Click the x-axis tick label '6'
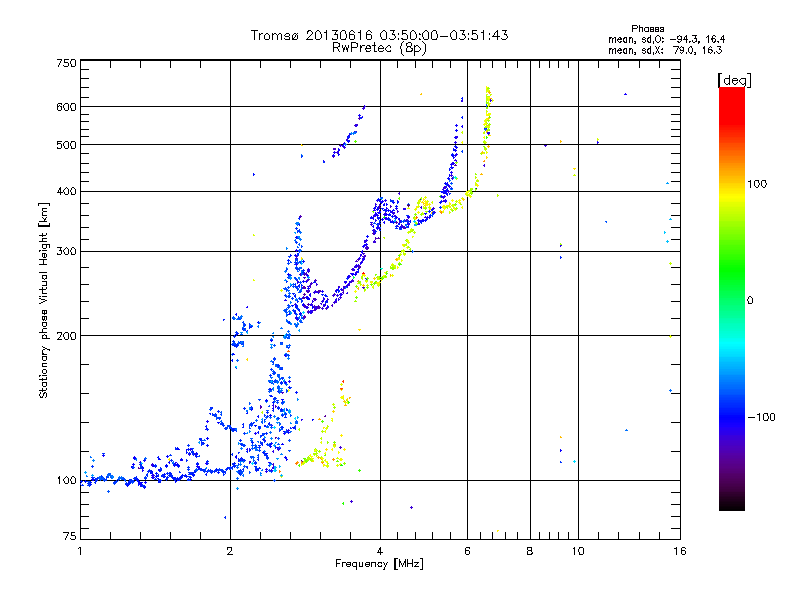The width and height of the screenshot is (800, 600). coord(467,551)
